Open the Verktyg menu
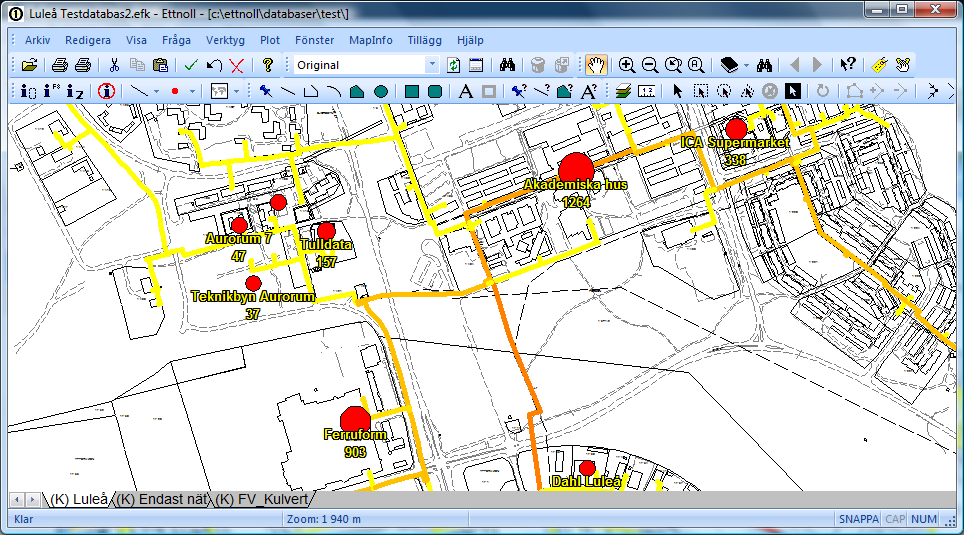Viewport: 965px width, 535px height. 225,40
